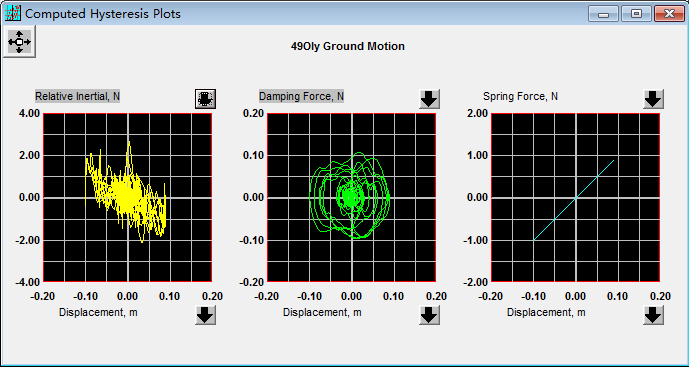
Task: Select the 'Relative Inertial, N' label
Action: point(77,96)
